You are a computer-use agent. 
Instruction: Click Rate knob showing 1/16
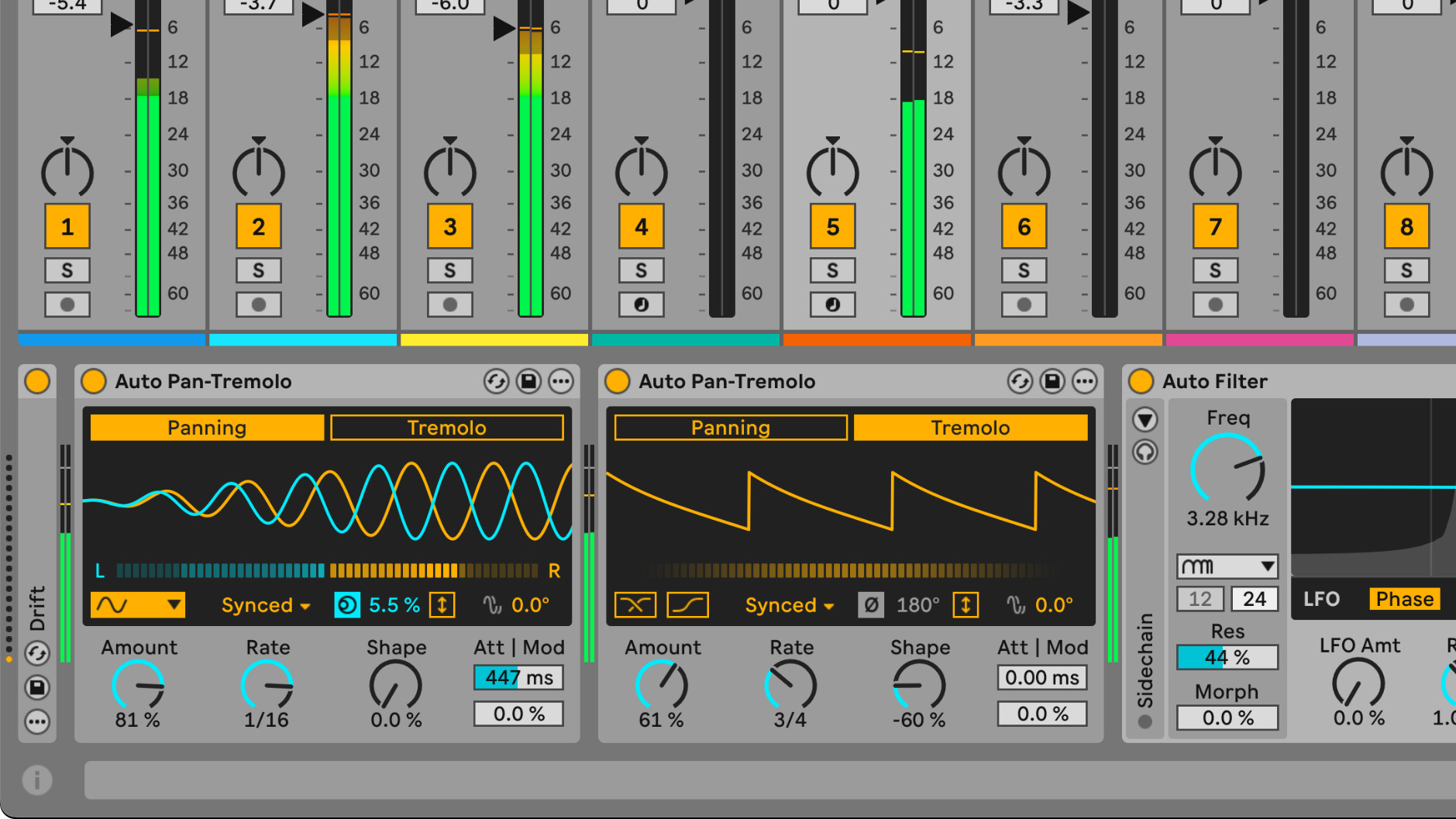267,686
